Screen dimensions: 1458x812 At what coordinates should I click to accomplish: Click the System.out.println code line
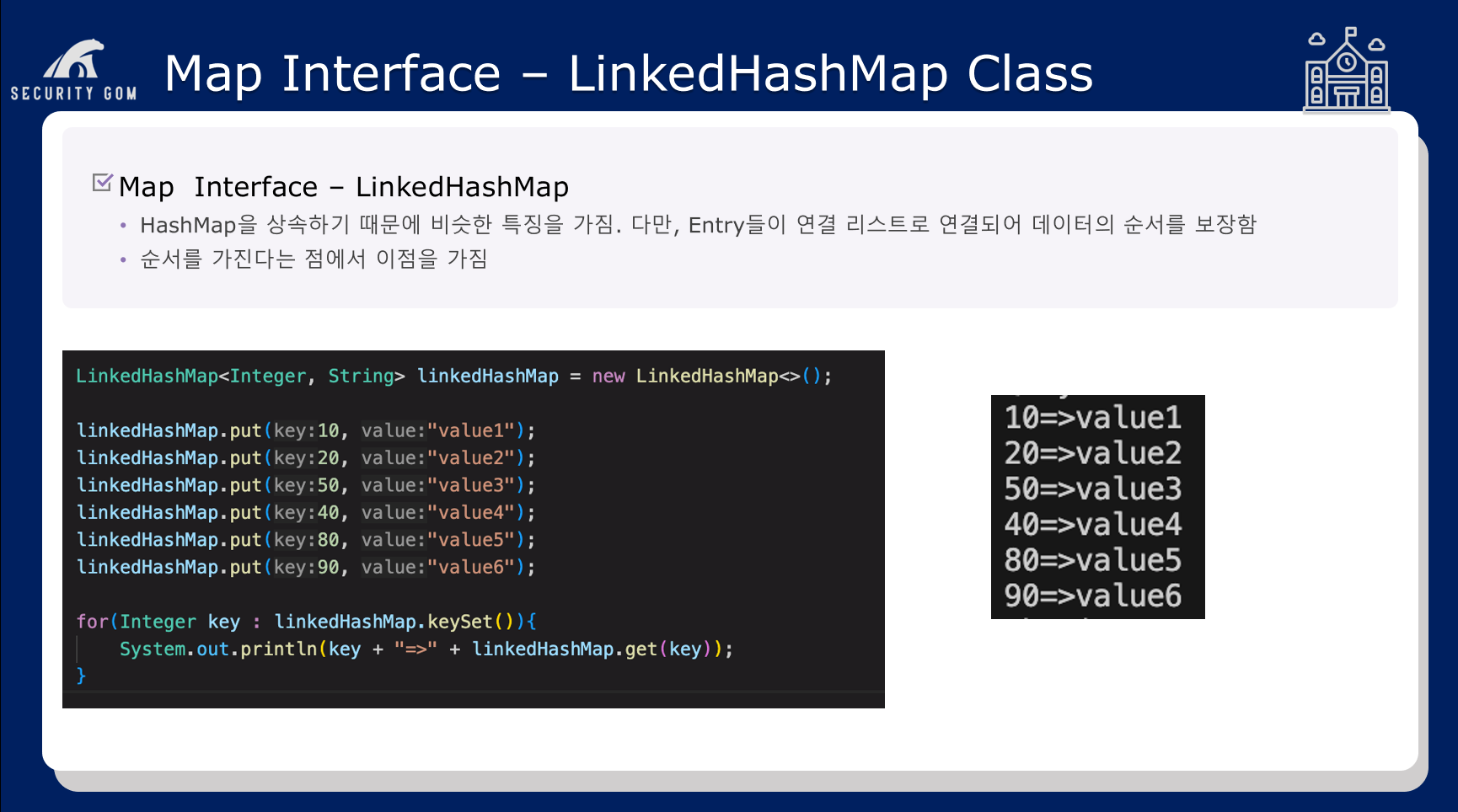(426, 649)
